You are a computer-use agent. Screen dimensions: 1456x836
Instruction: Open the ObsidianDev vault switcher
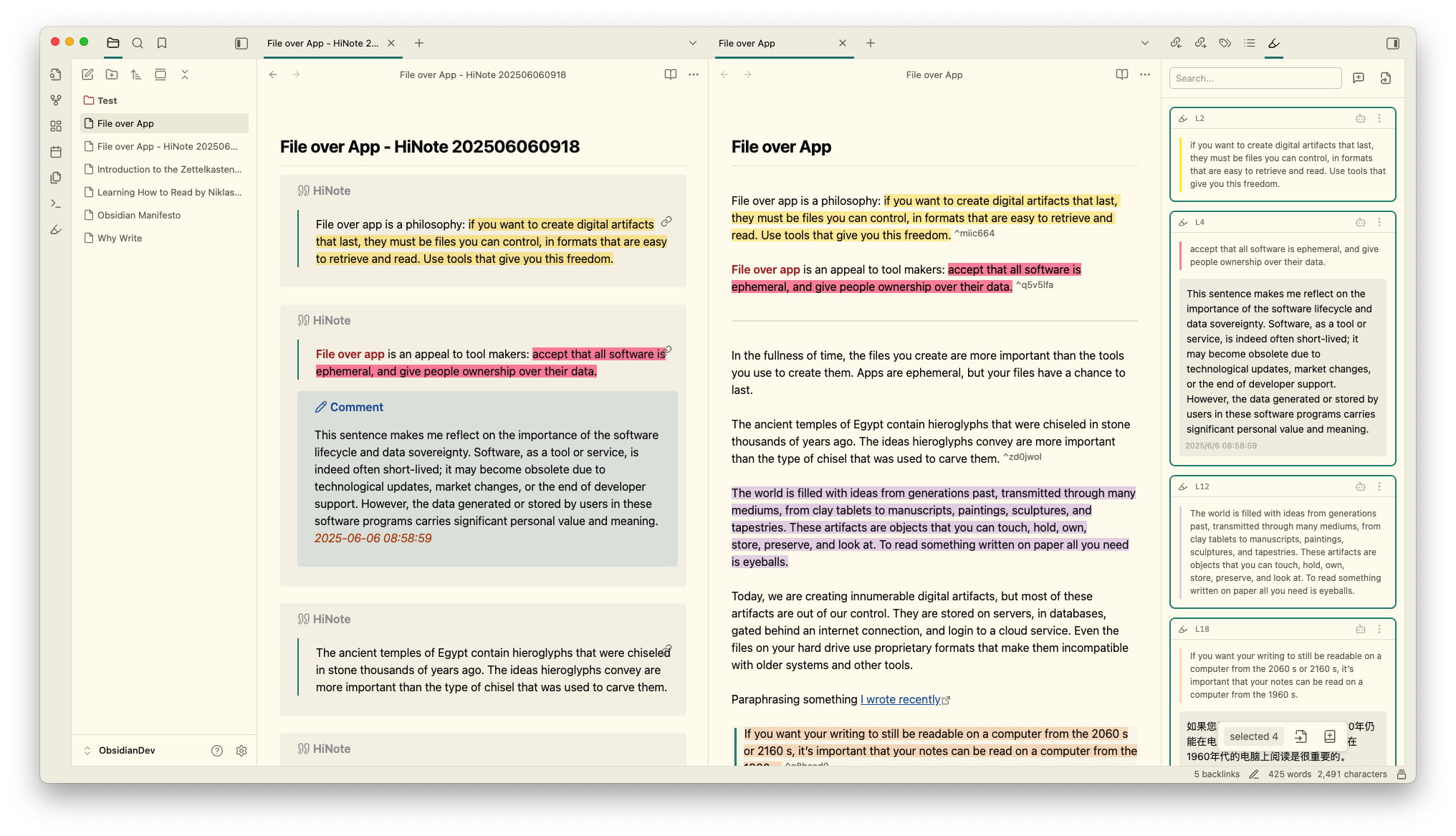click(127, 751)
